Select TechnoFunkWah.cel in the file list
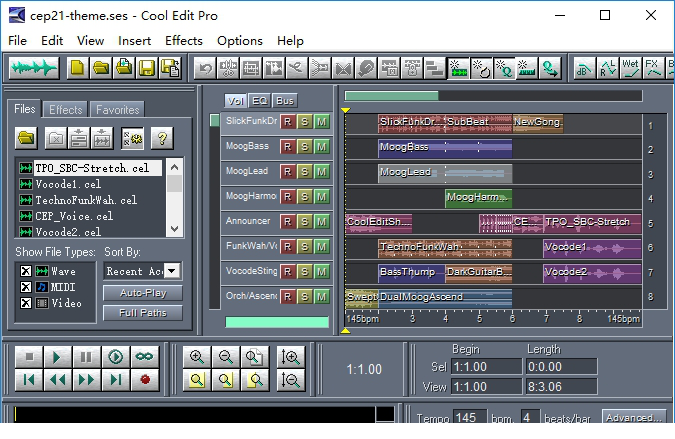Image resolution: width=675 pixels, height=439 pixels. [86, 200]
